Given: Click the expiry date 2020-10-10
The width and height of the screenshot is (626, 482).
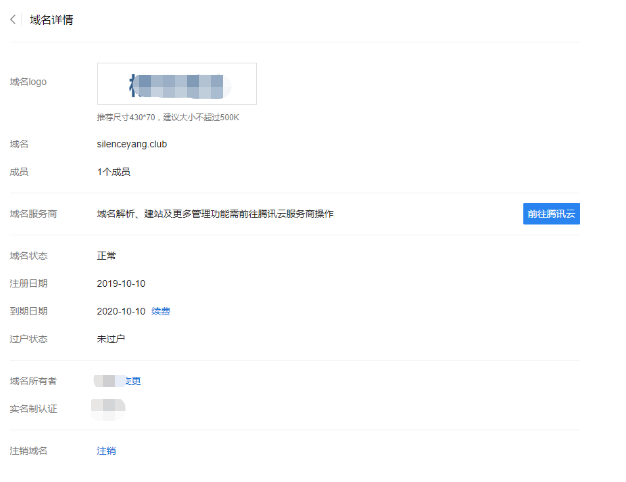Looking at the screenshot, I should (121, 311).
